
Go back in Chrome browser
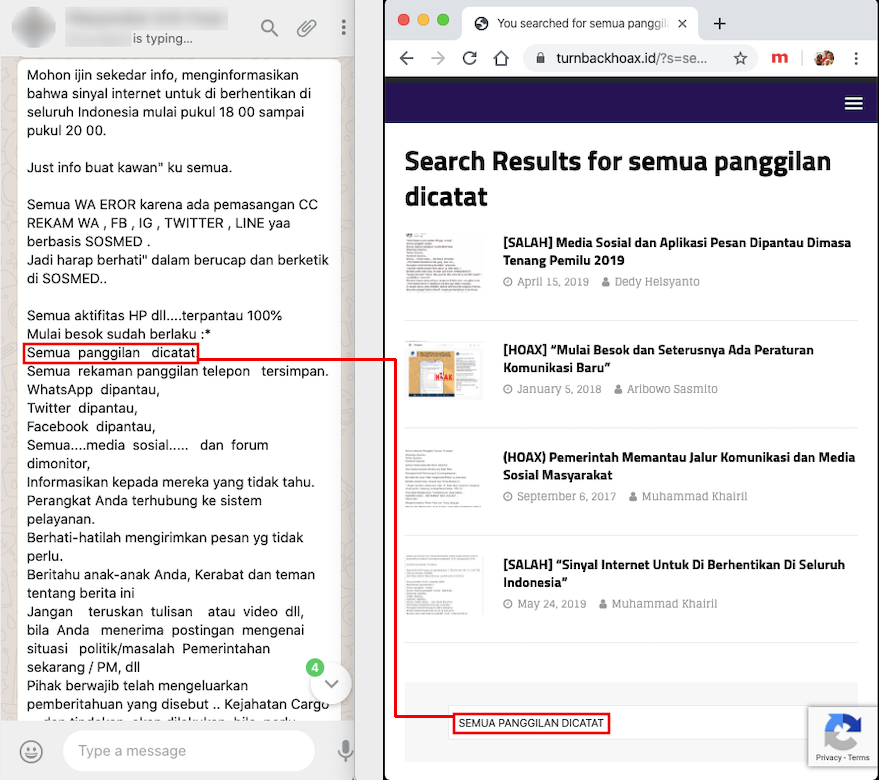click(x=407, y=58)
